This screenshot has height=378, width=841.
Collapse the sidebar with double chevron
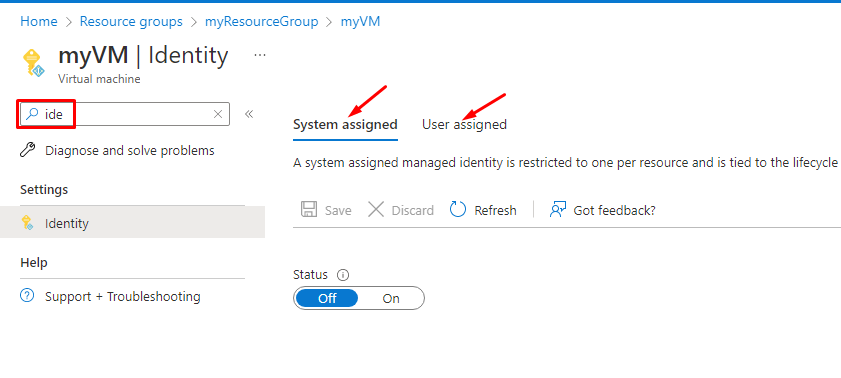pos(249,114)
